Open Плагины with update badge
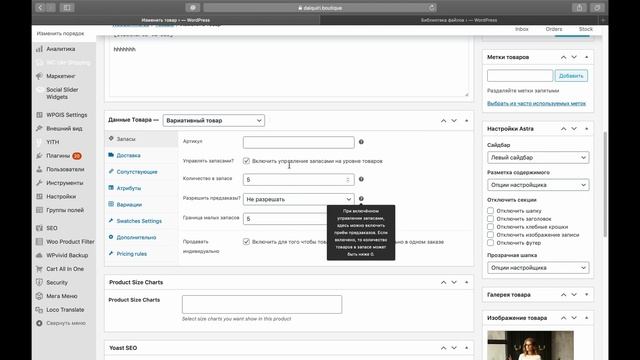Screen dimensions: 640x360 [64, 156]
